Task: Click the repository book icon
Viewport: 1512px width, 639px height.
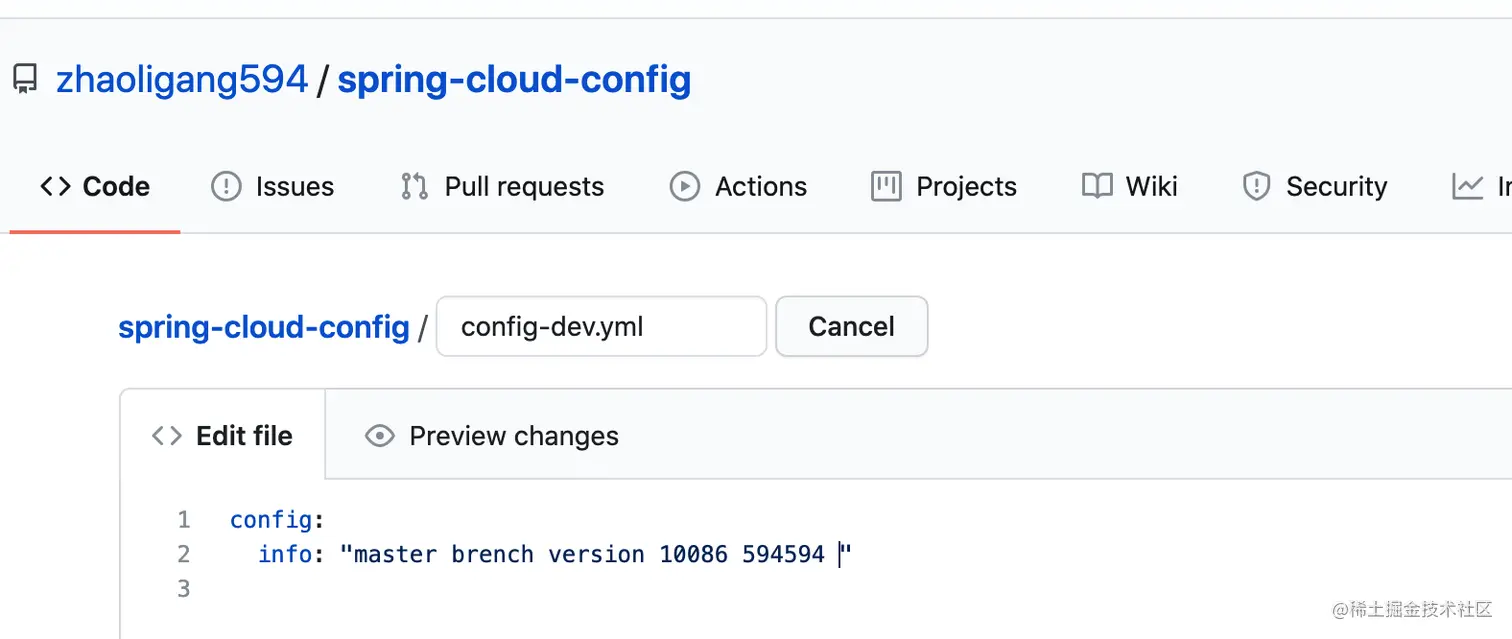Action: click(x=25, y=80)
